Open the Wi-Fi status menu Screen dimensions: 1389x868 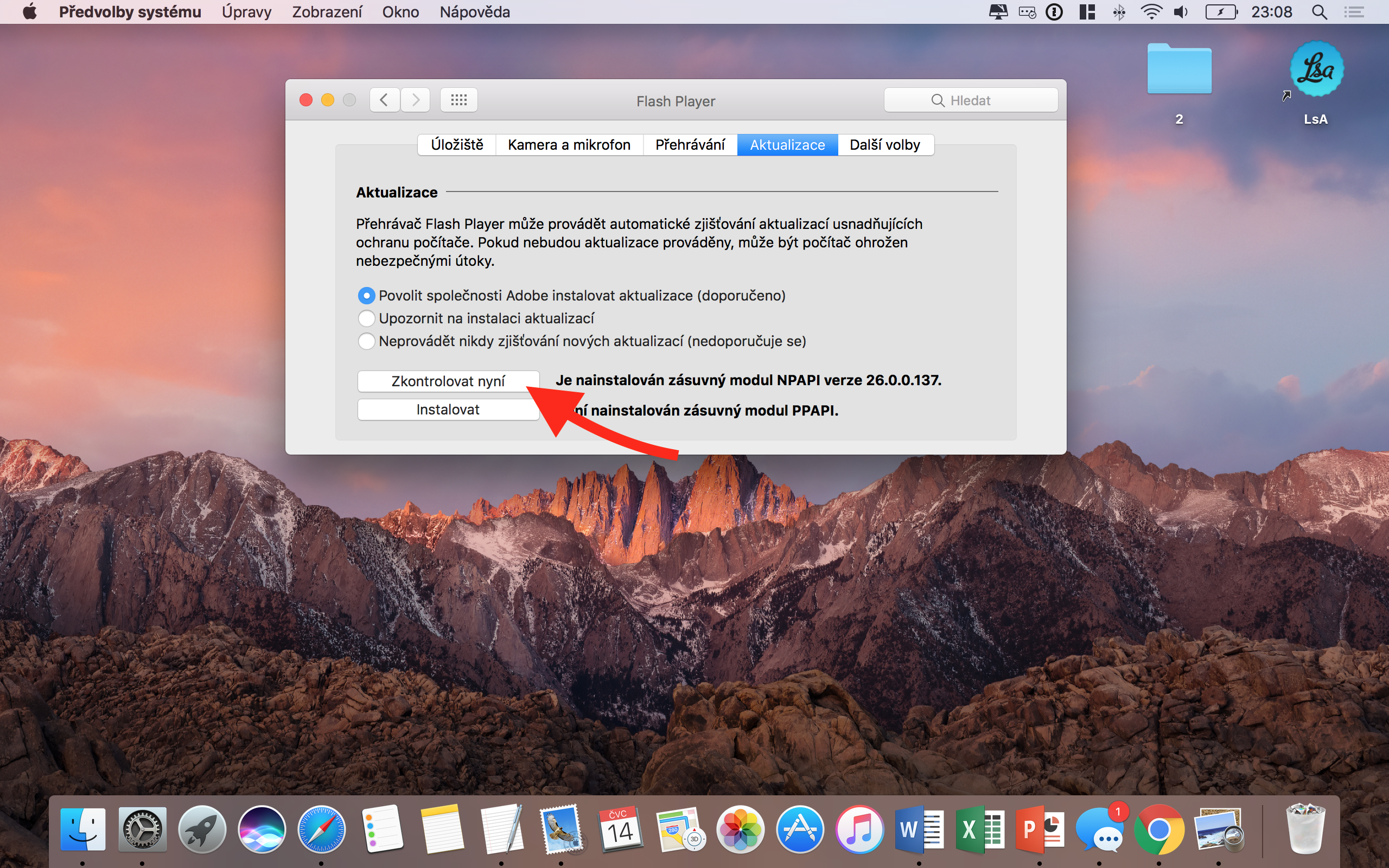pyautogui.click(x=1151, y=12)
